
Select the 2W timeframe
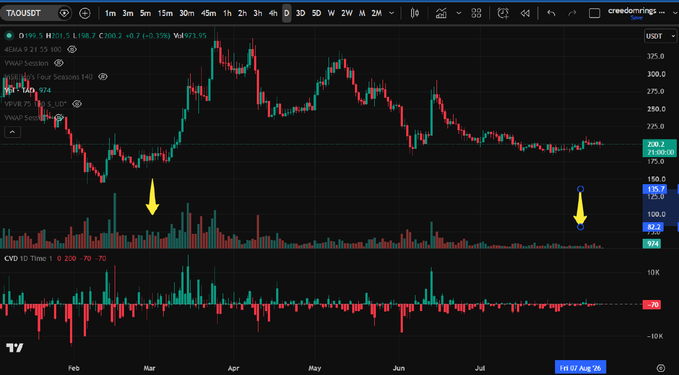[x=347, y=13]
